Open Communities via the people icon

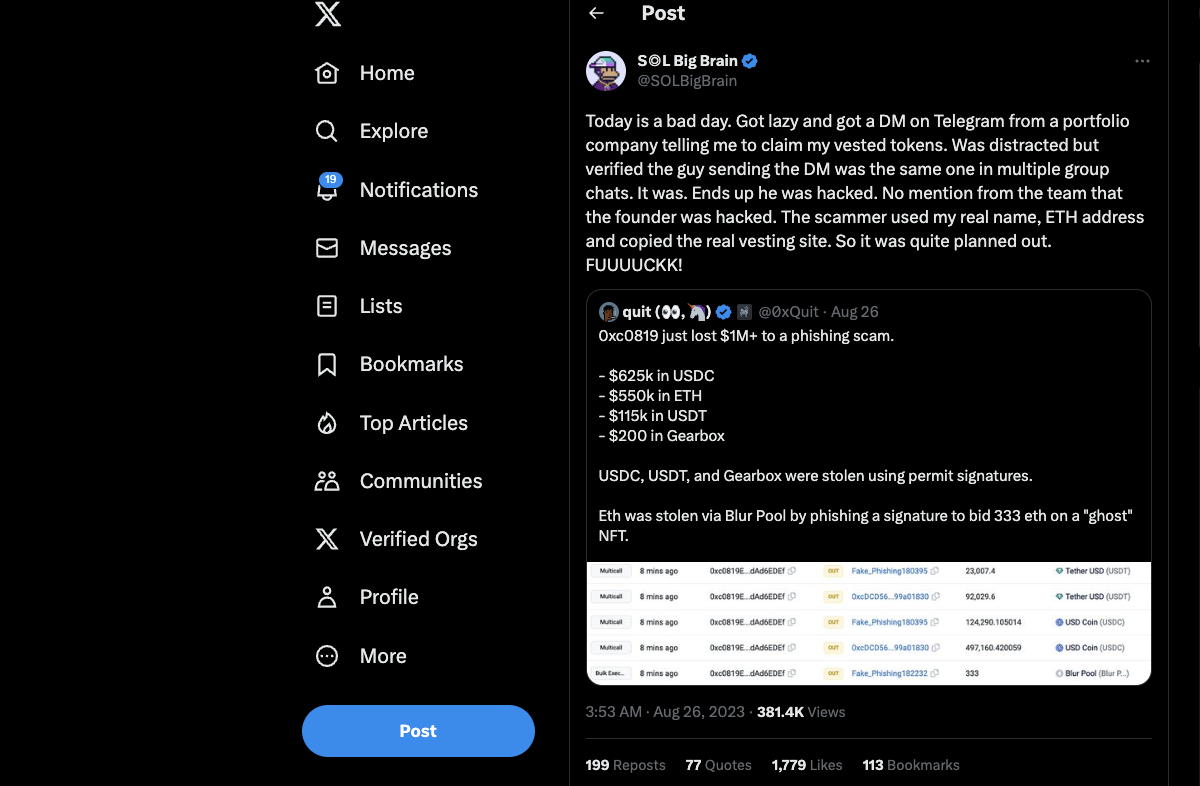coord(327,480)
